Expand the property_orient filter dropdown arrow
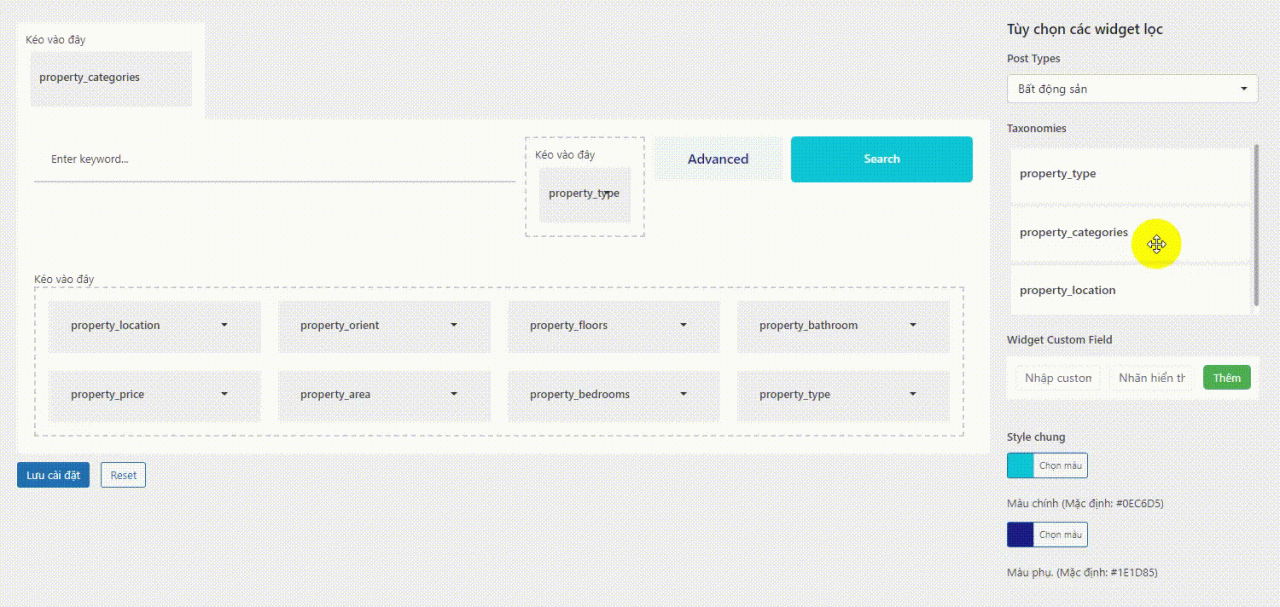 [454, 325]
